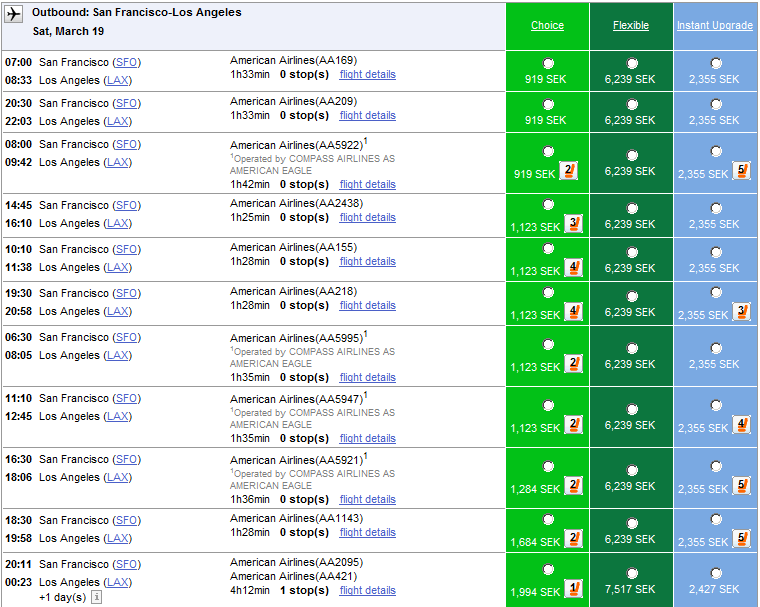This screenshot has height=607, width=760.
Task: Click the airplane icon beside Outbound heading
Action: (x=14, y=14)
